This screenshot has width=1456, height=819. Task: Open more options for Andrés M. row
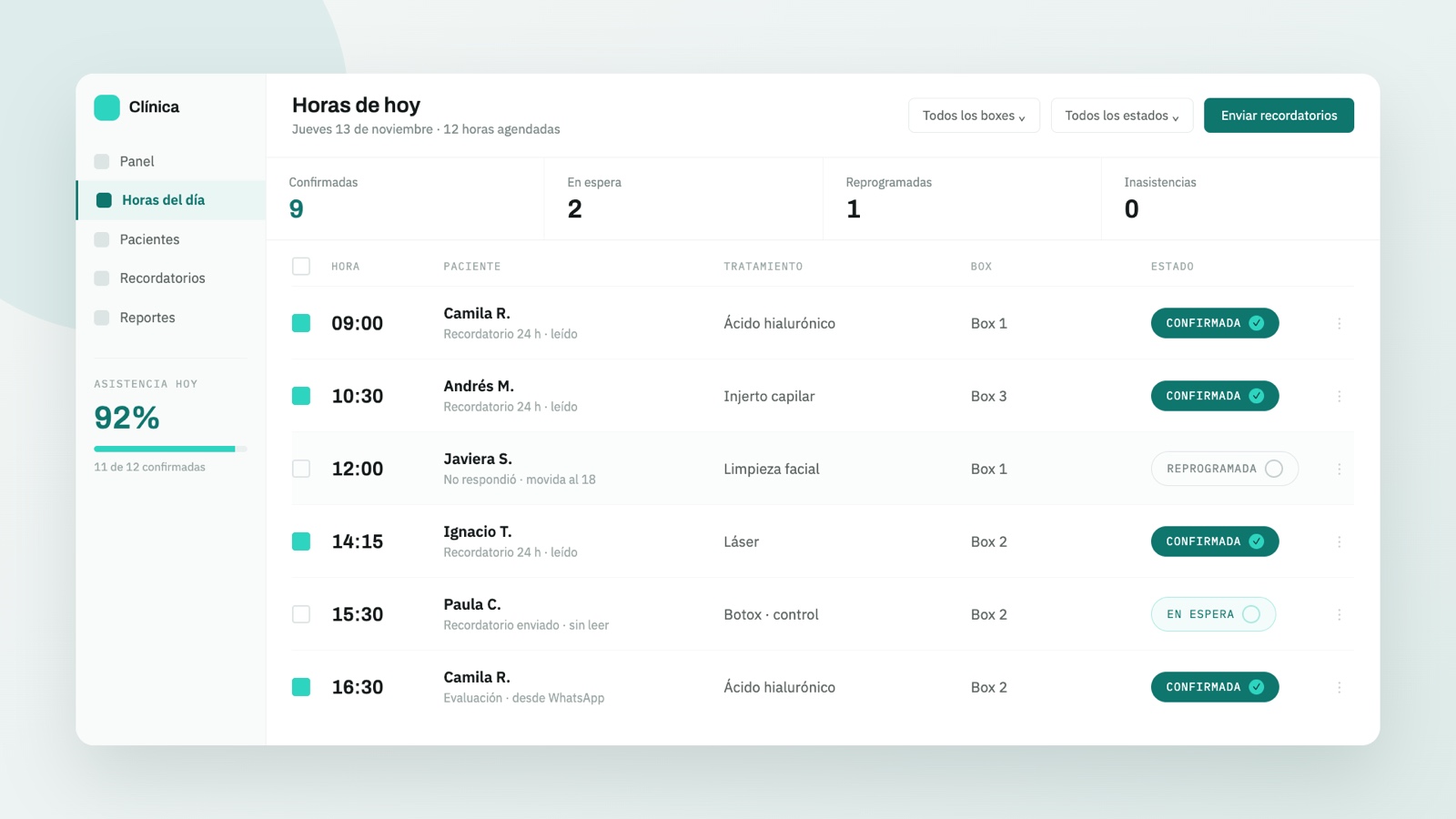tap(1339, 396)
